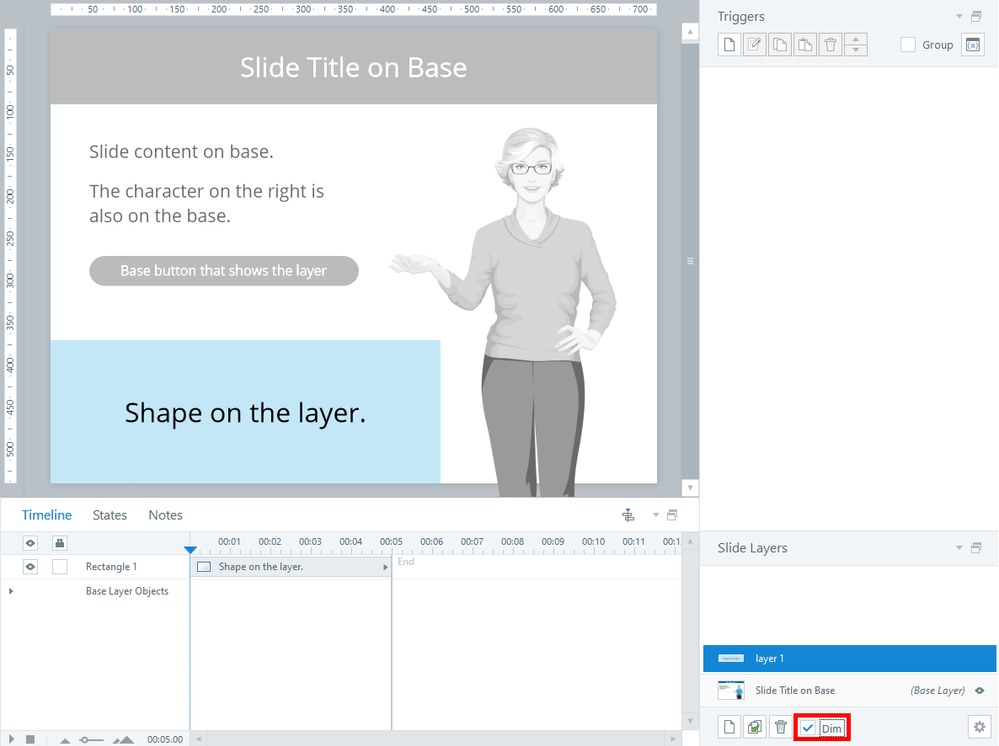Hide Rectangle 1 using its eye icon

point(30,566)
